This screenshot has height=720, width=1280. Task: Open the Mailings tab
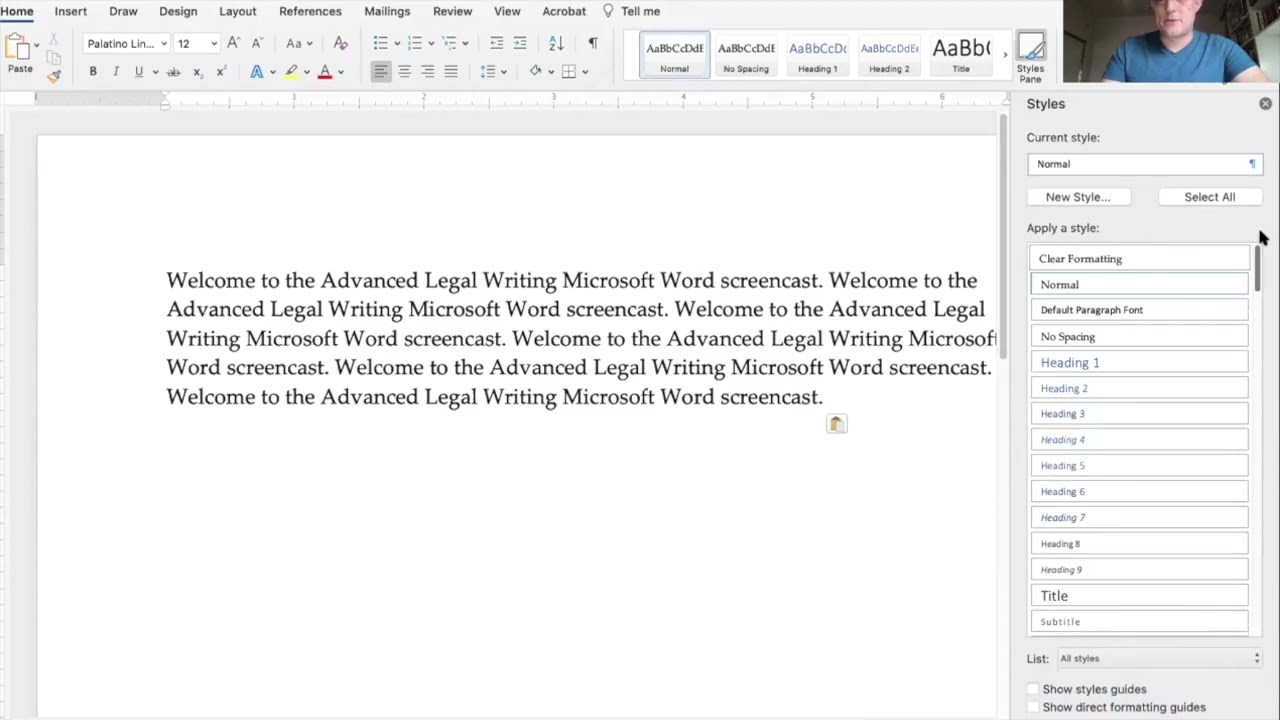[x=387, y=11]
